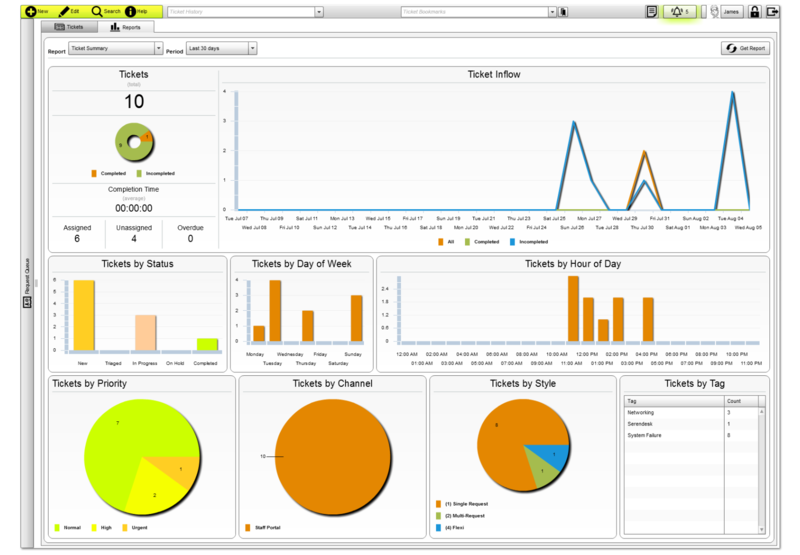
Task: Click the Tag column header
Action: point(674,401)
